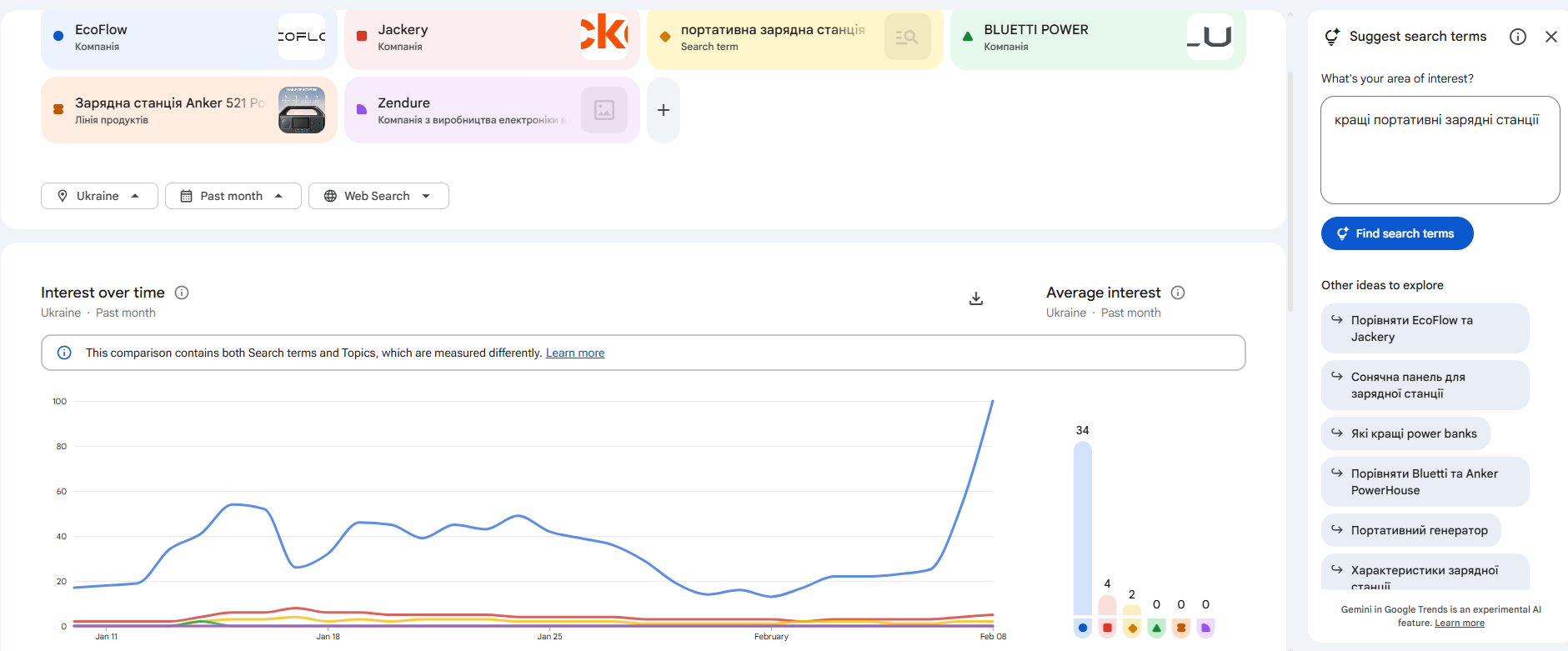Click the info icon in comparison notice

pyautogui.click(x=64, y=353)
